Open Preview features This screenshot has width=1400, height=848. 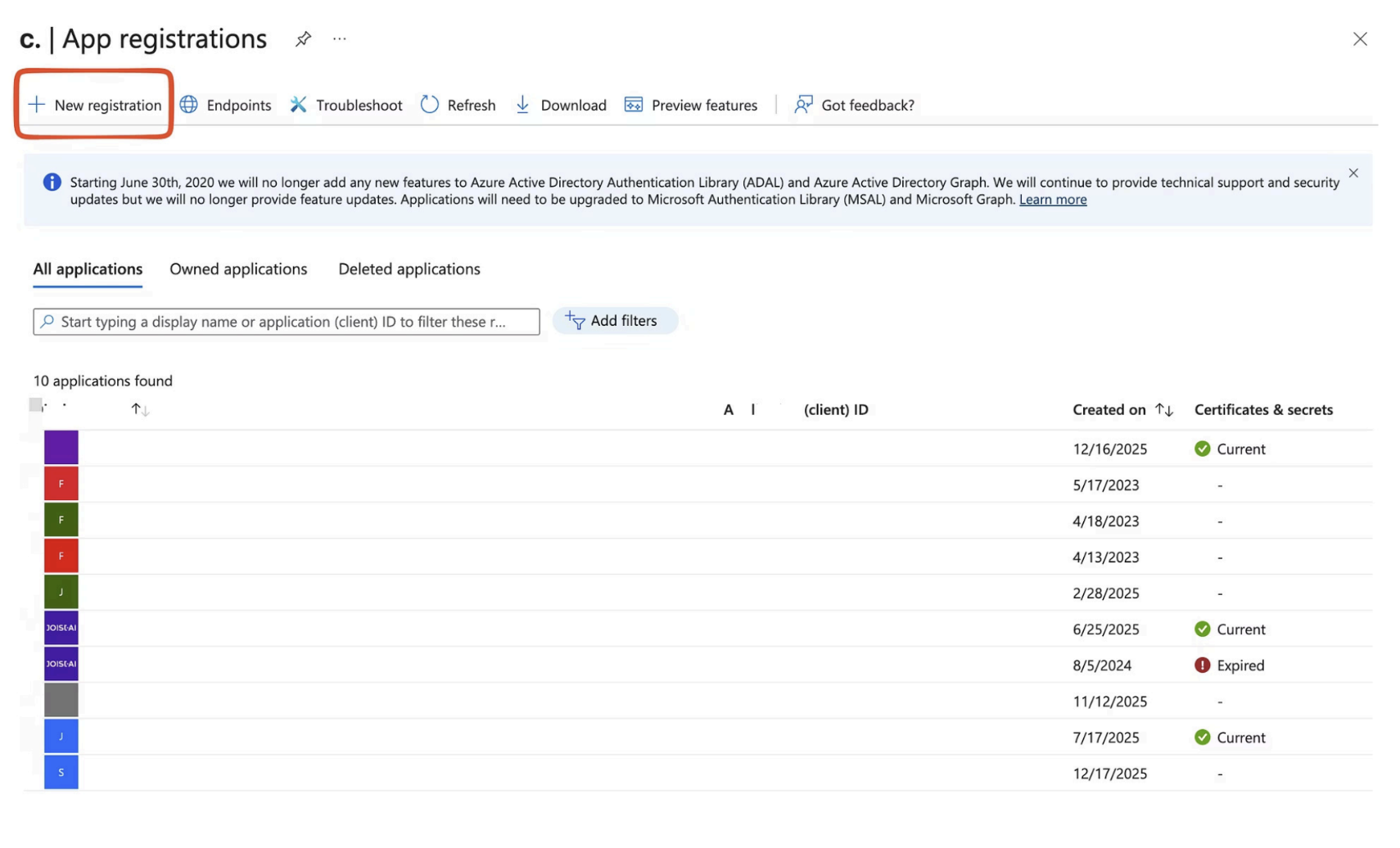(x=691, y=105)
